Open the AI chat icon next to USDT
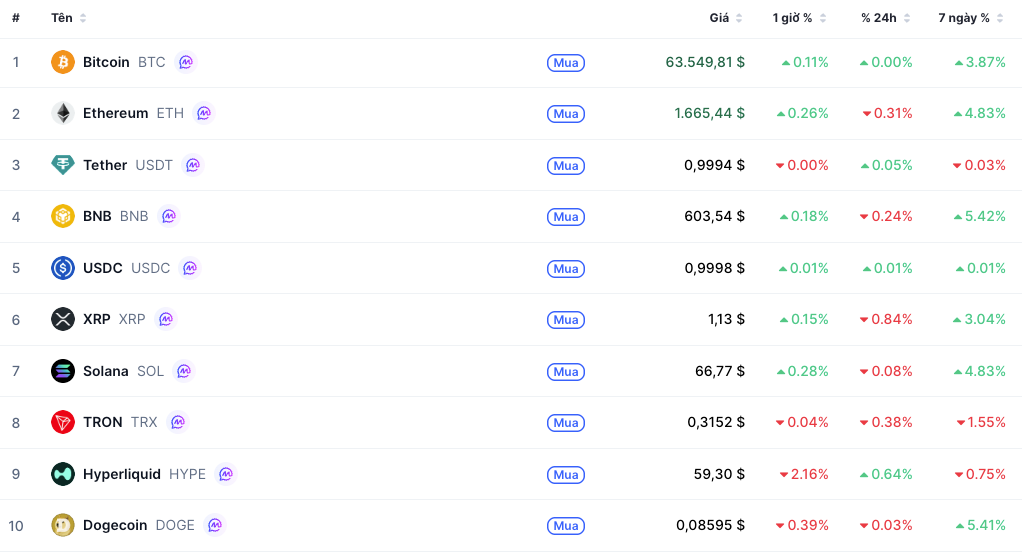The height and width of the screenshot is (558, 1022). pos(193,165)
